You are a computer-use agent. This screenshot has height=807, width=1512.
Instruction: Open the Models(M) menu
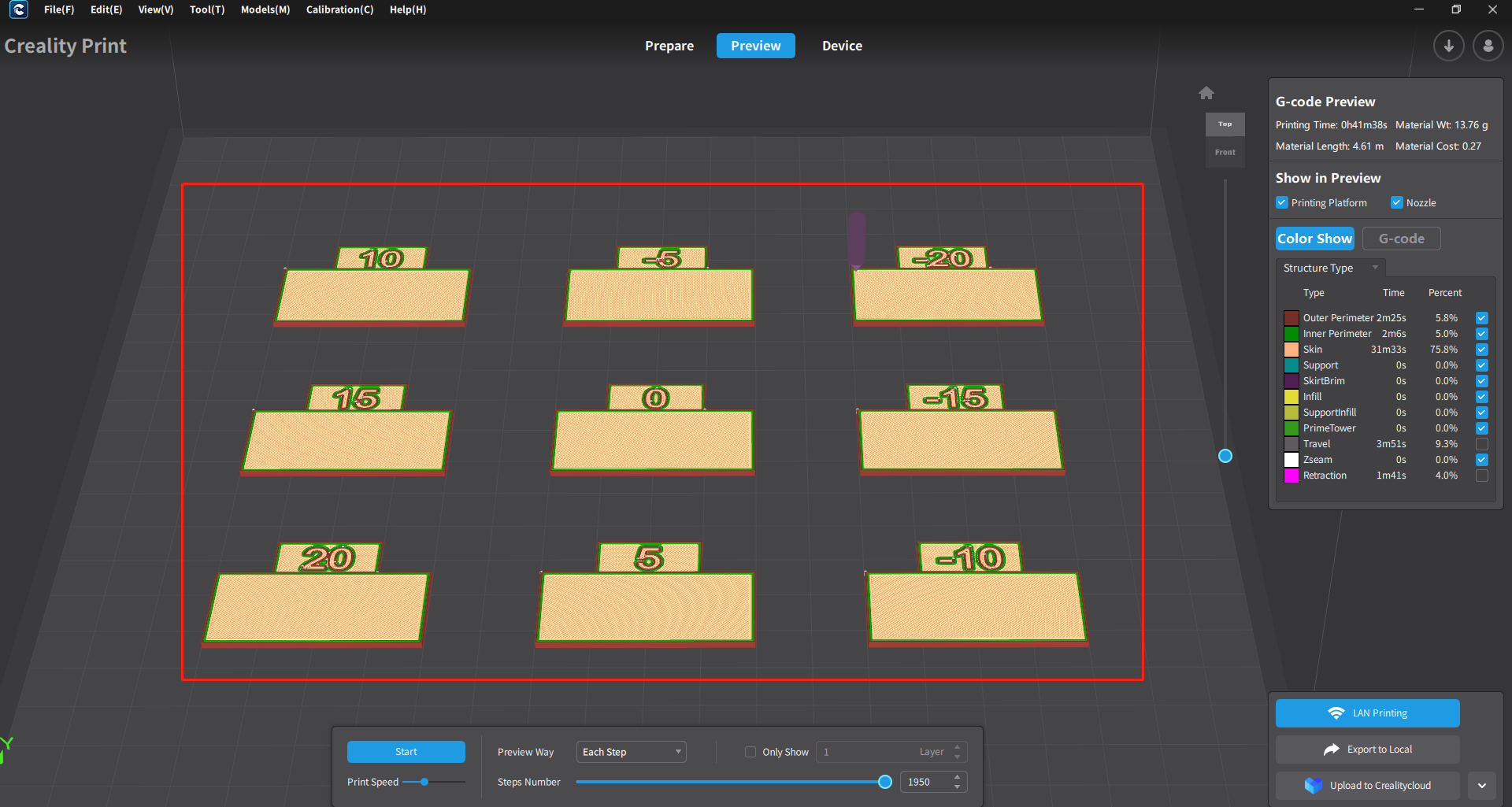(265, 9)
